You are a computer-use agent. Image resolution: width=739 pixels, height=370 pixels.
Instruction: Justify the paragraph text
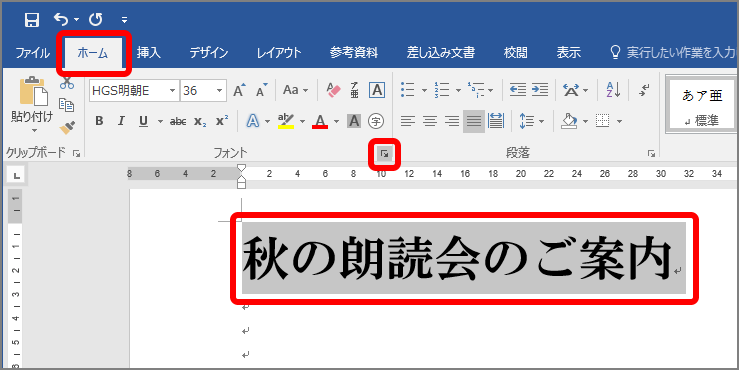click(x=474, y=121)
